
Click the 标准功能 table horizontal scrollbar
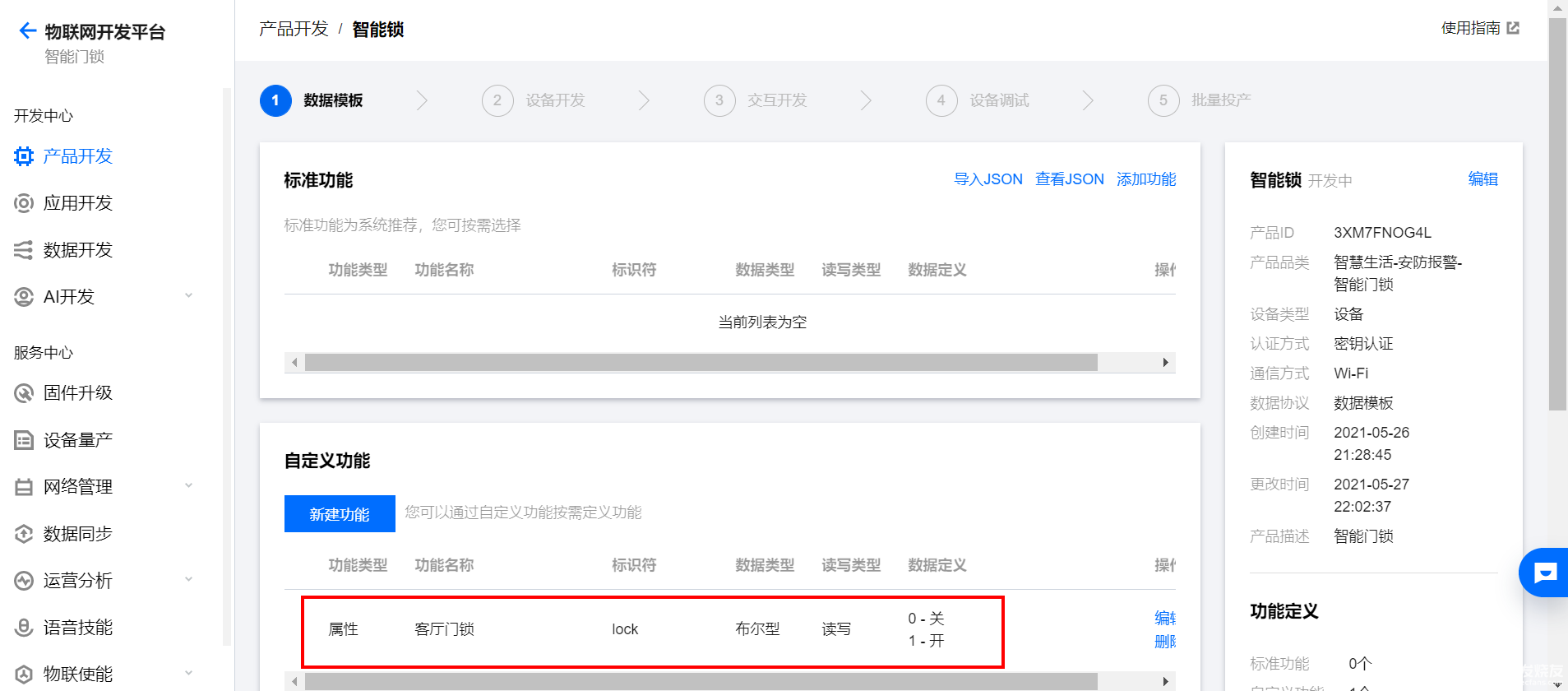[701, 363]
